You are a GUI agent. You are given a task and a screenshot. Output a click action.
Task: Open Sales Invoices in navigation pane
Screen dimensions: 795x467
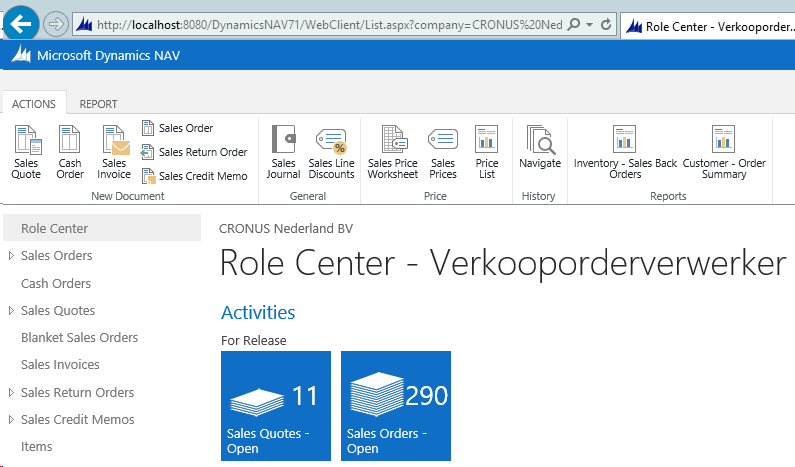[60, 365]
